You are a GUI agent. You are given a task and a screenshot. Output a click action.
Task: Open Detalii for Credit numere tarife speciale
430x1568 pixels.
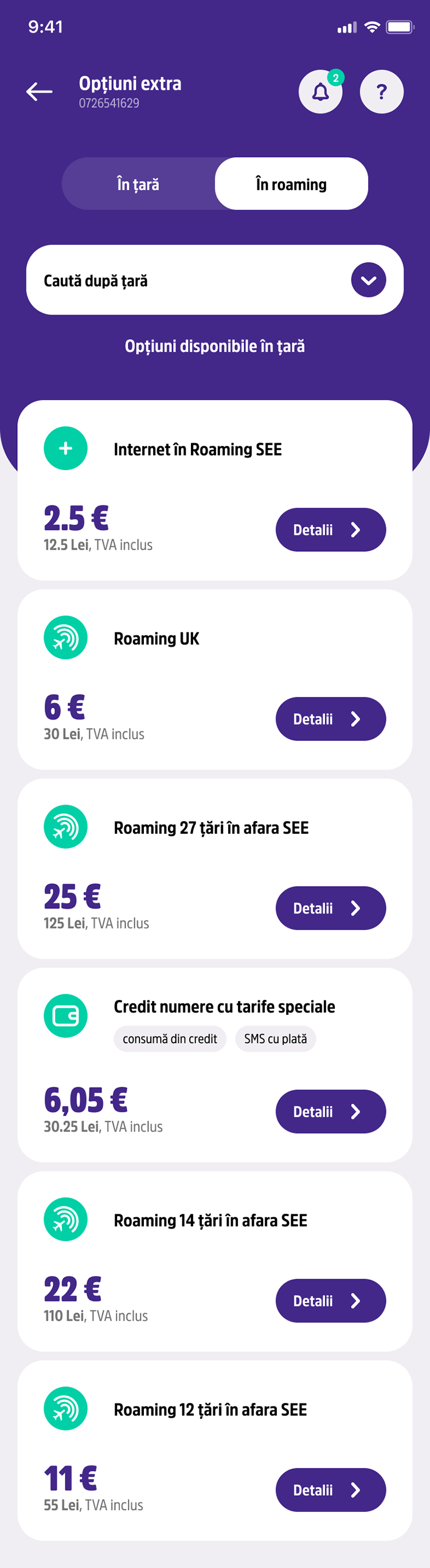coord(331,1111)
